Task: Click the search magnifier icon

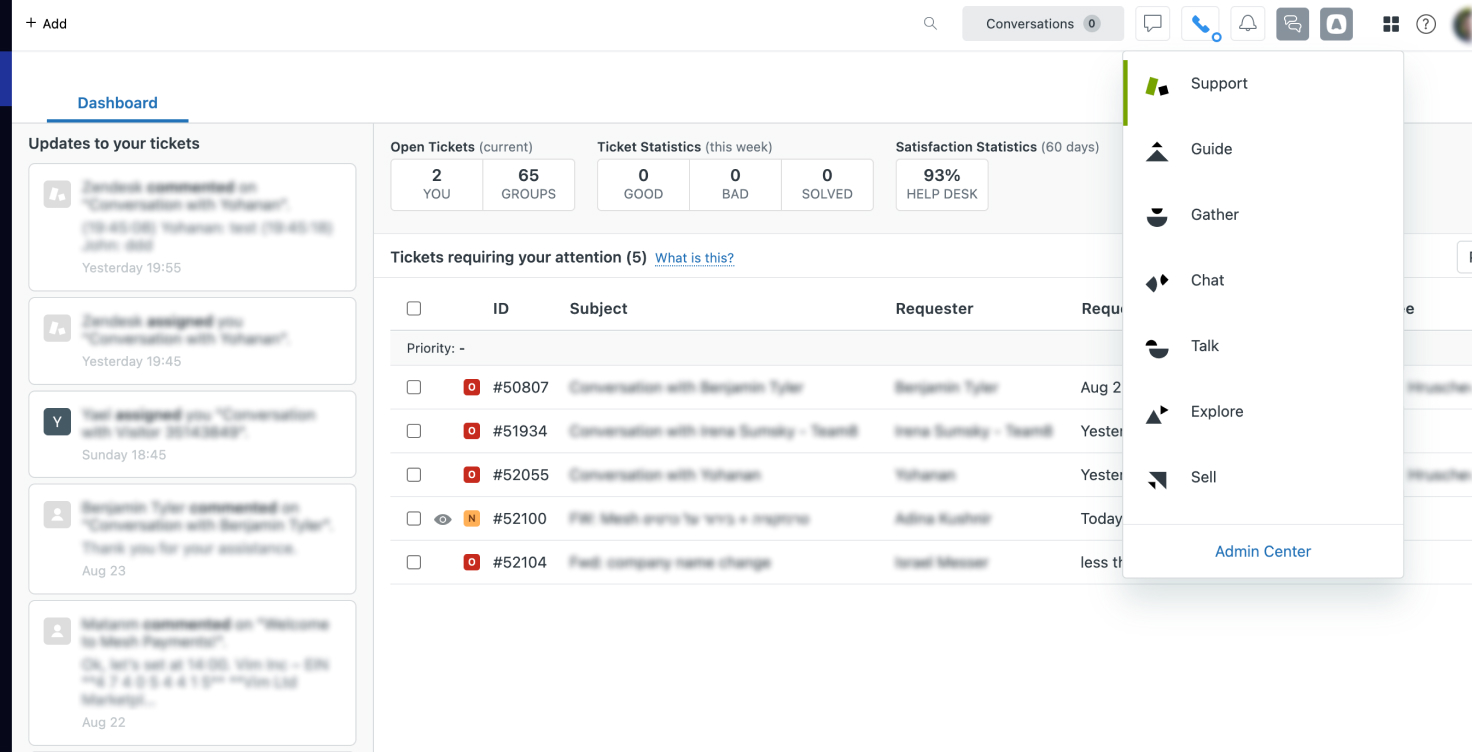Action: (930, 24)
